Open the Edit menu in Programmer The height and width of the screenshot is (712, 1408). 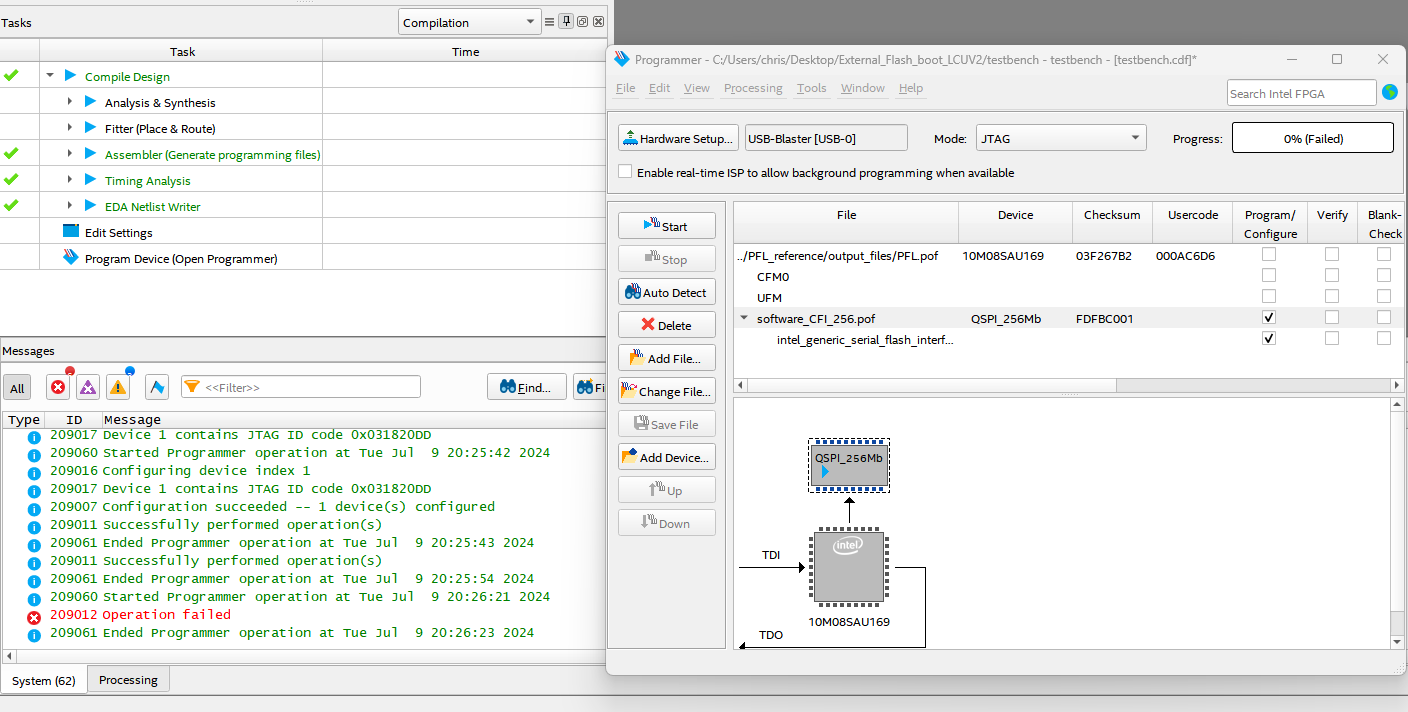click(660, 88)
